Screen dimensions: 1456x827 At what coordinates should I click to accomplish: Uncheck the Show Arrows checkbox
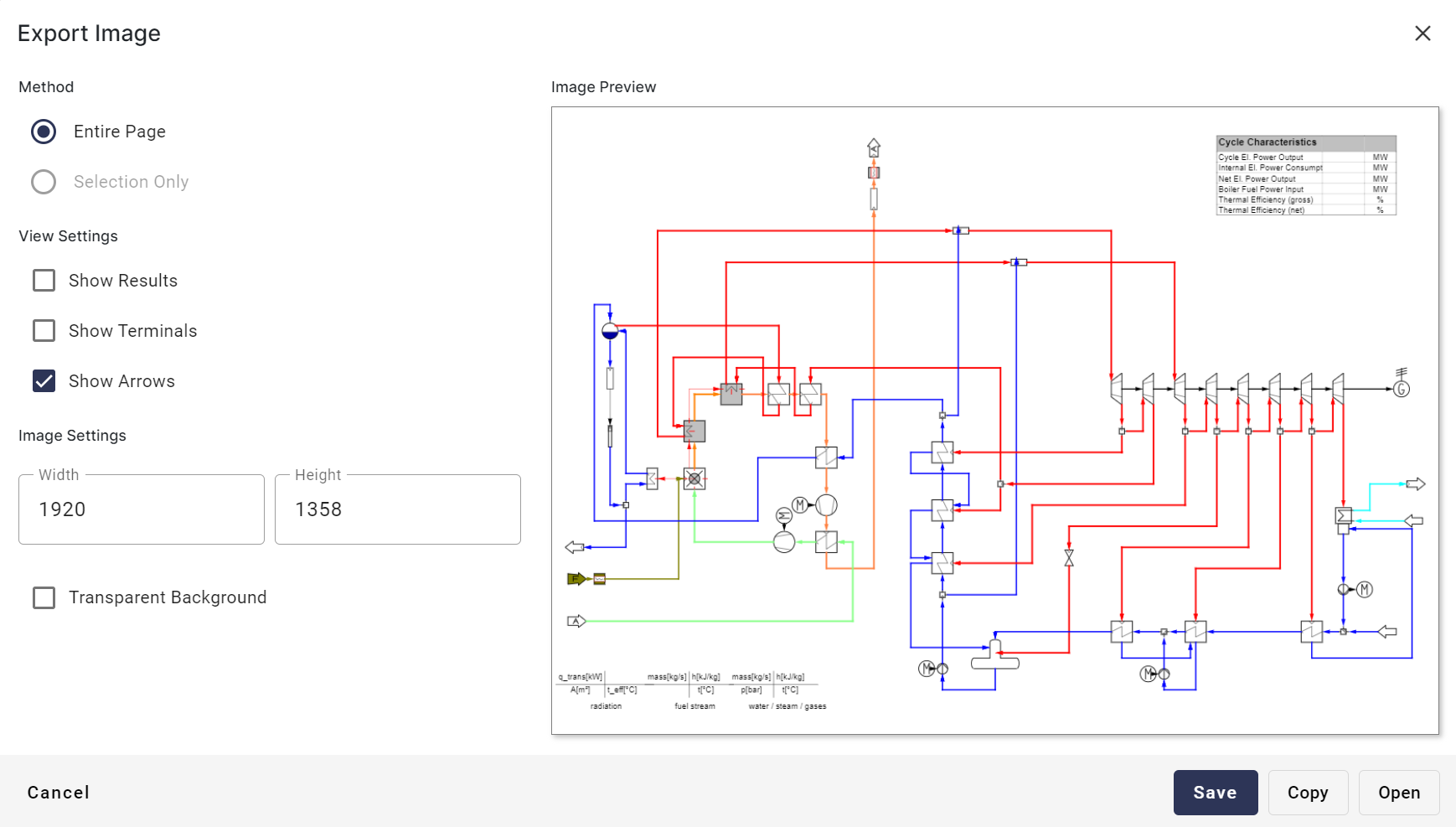(44, 381)
